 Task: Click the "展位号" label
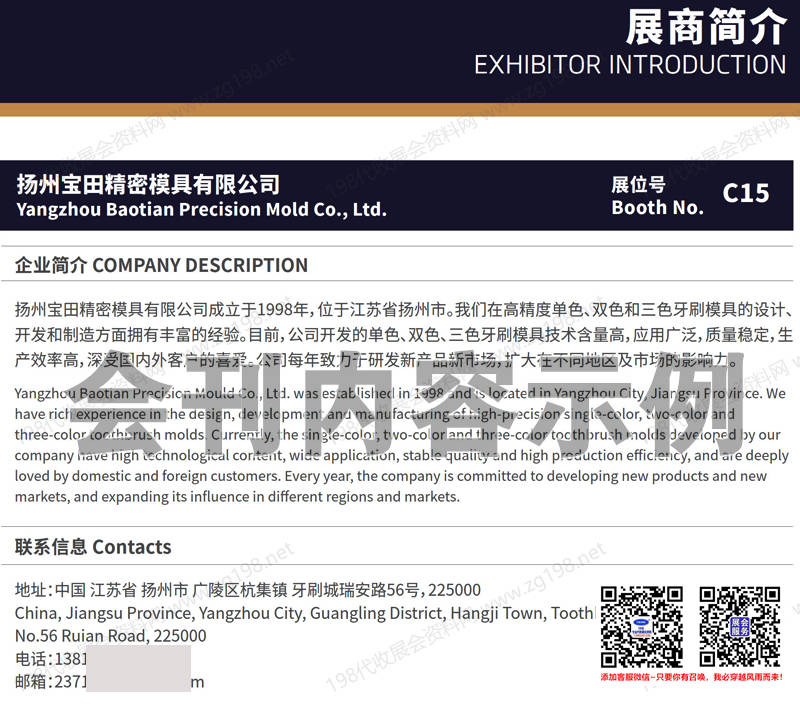point(638,184)
